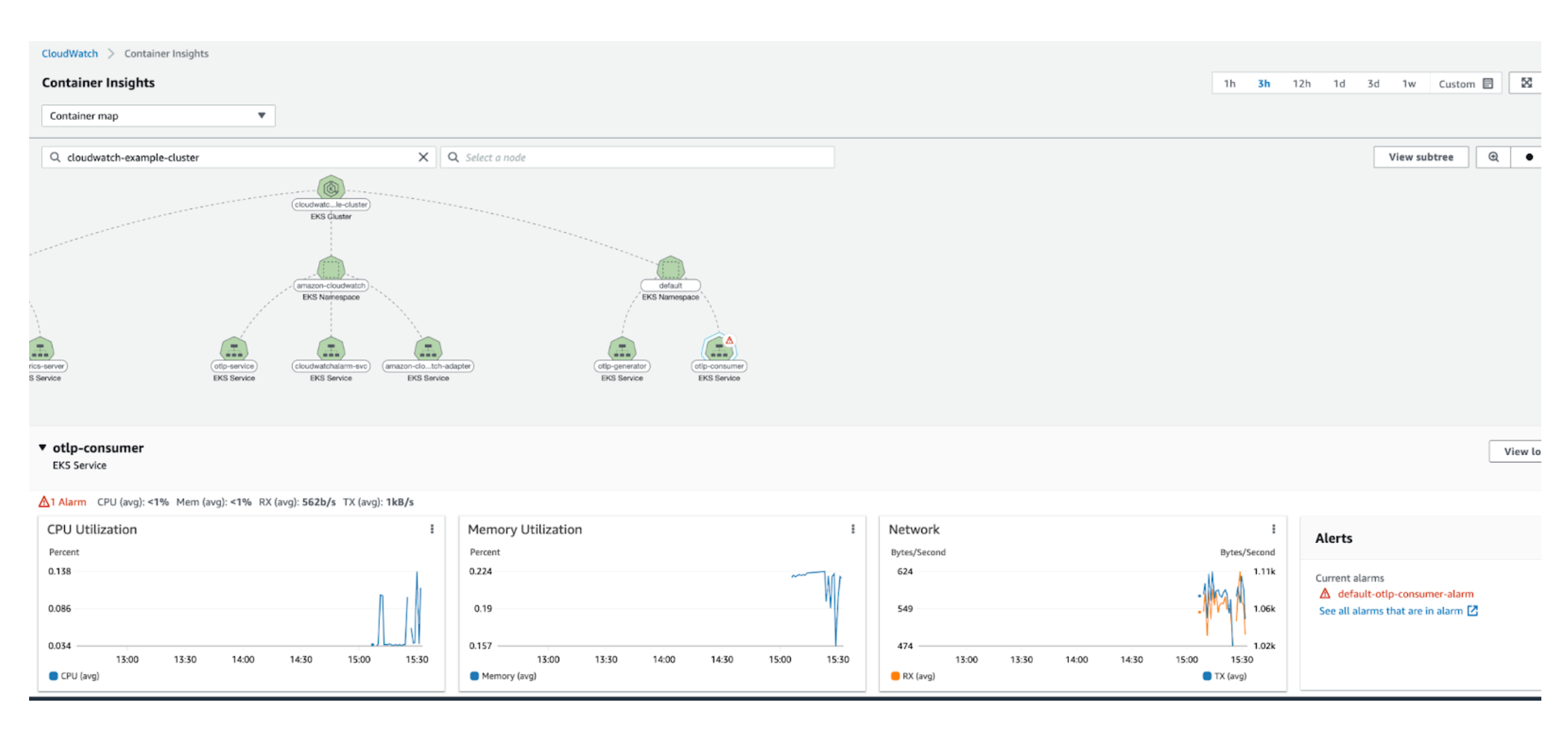Open CPU Utilization widget options menu
This screenshot has width=1568, height=754.
tap(431, 529)
